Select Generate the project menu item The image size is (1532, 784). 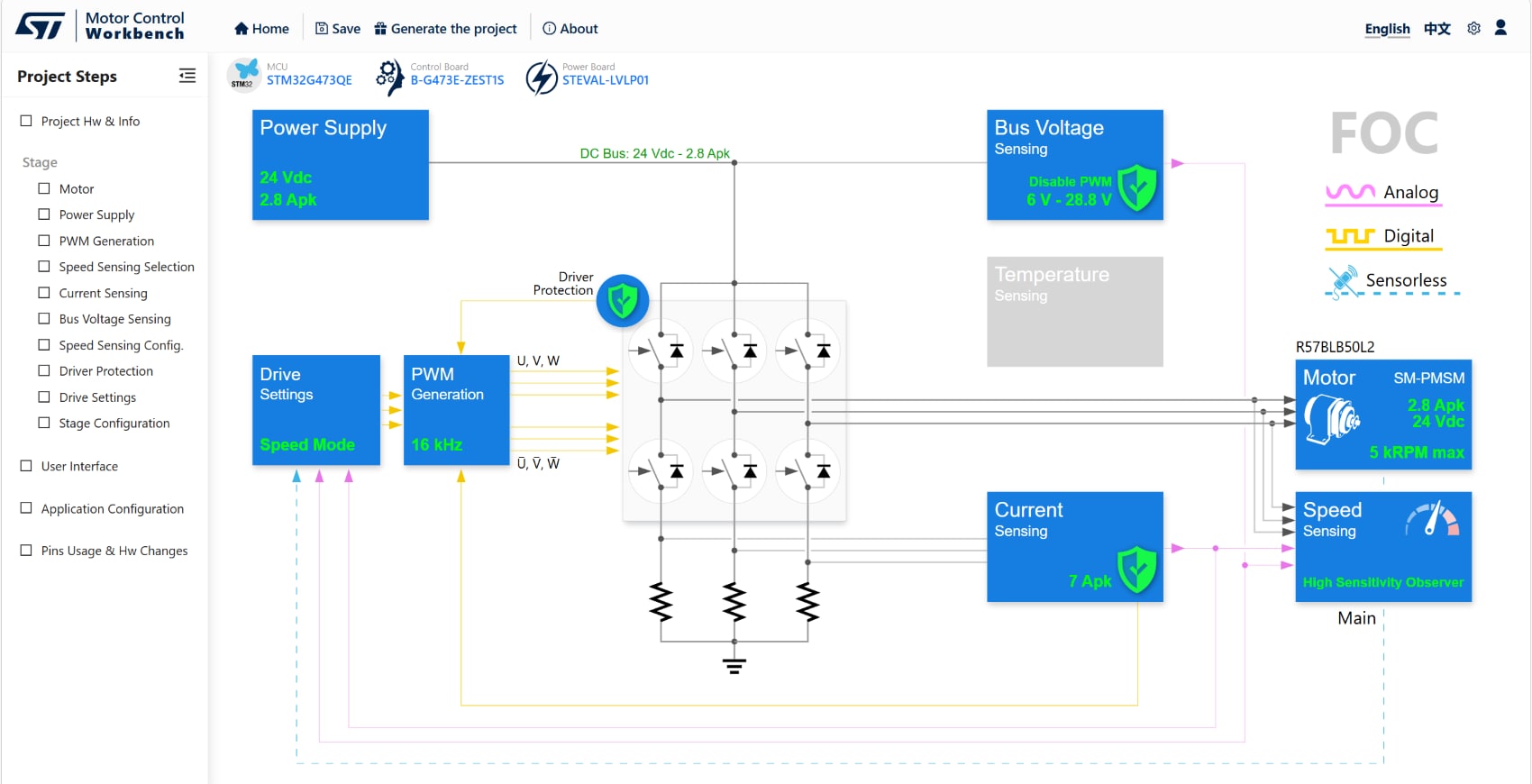tap(445, 29)
